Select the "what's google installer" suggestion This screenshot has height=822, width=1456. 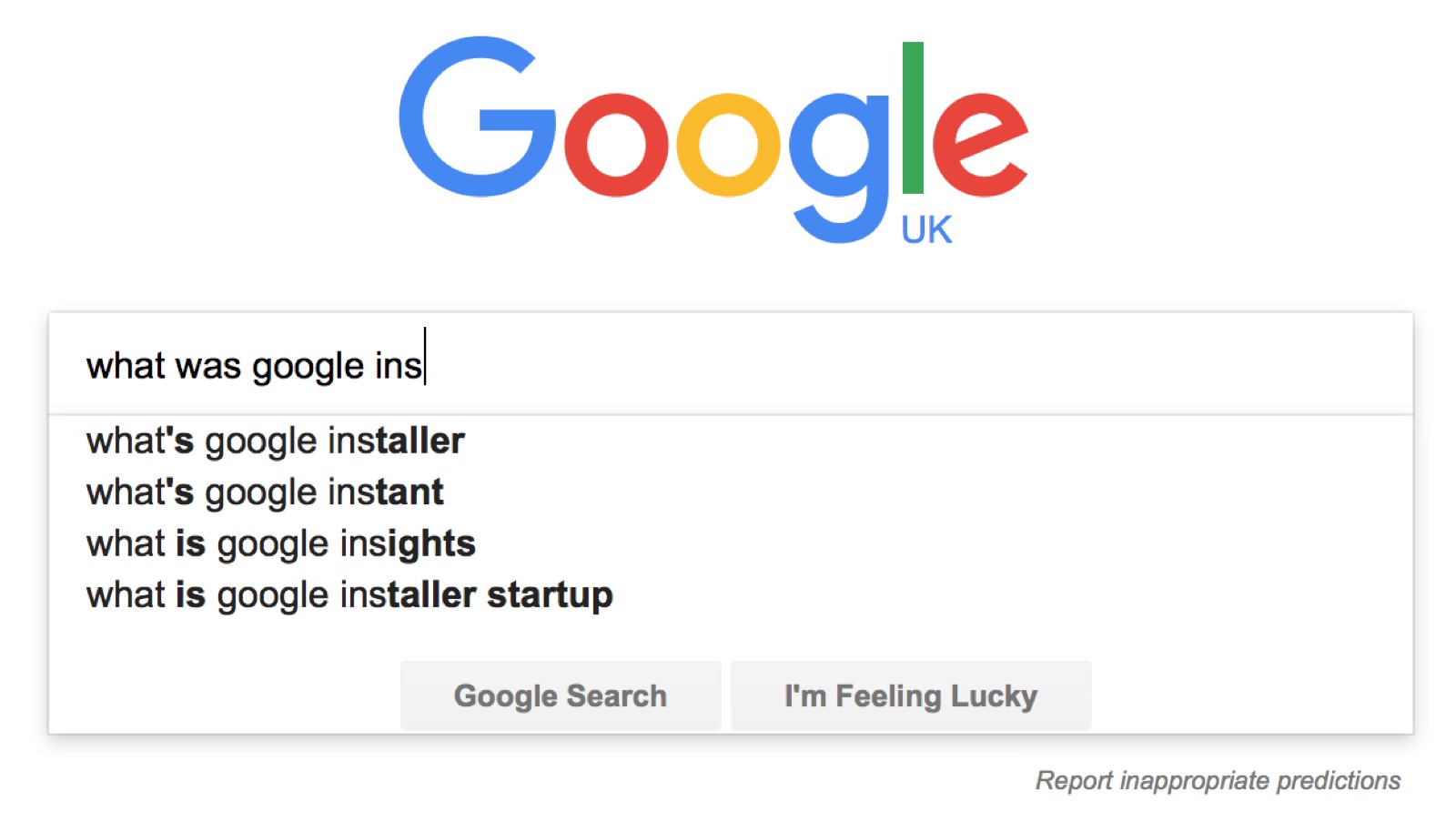276,441
